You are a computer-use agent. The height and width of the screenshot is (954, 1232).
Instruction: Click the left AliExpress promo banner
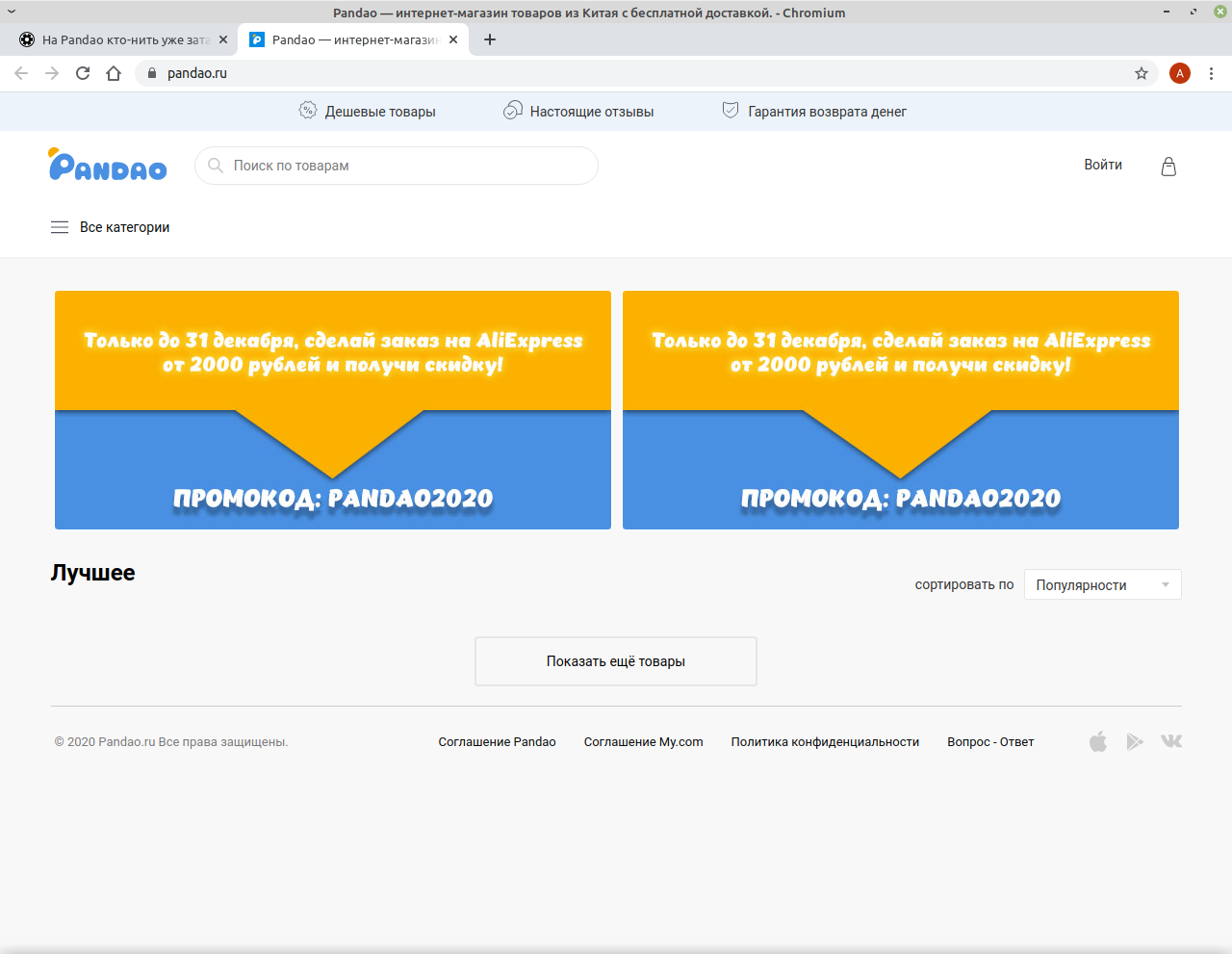[333, 410]
